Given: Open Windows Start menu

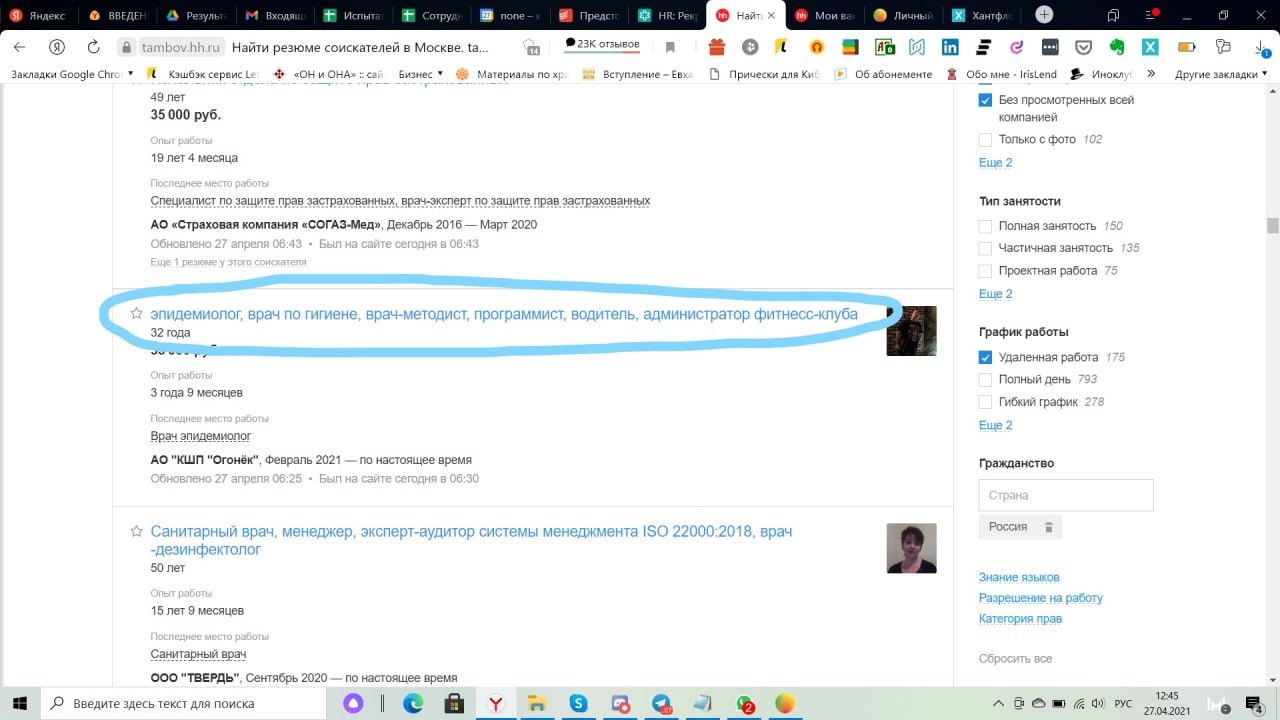Looking at the screenshot, I should point(19,703).
